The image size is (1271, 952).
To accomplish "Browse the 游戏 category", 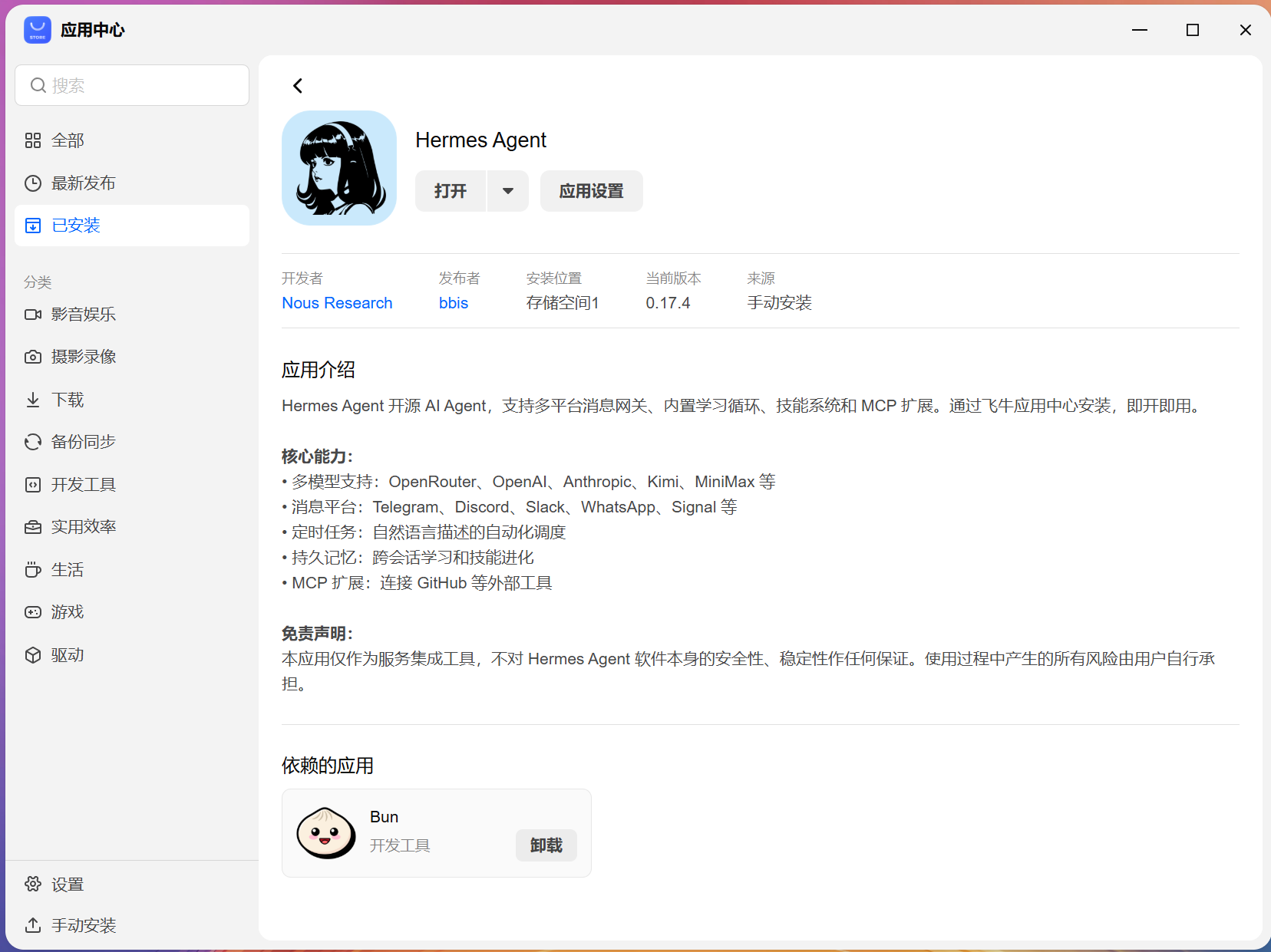I will 132,612.
